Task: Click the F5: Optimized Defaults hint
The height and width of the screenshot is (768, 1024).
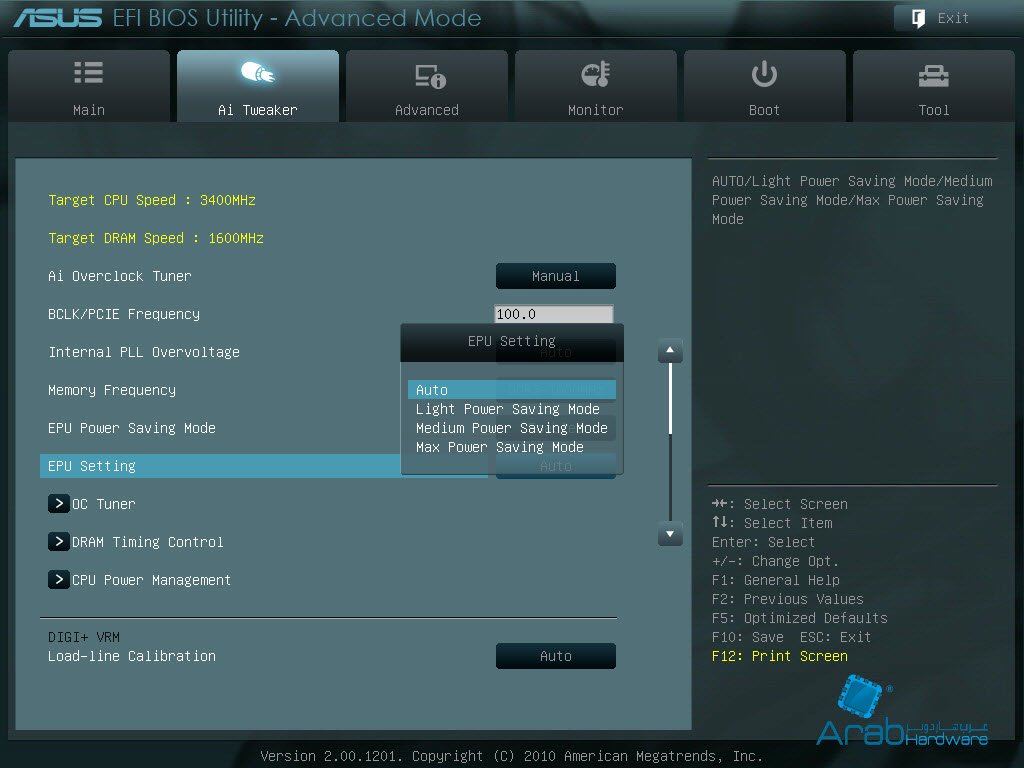Action: [799, 618]
